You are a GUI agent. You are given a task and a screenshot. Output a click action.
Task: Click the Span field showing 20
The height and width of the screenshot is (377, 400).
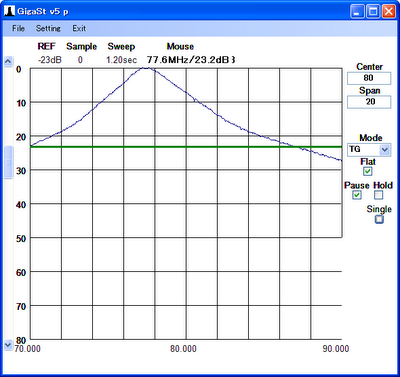point(369,102)
